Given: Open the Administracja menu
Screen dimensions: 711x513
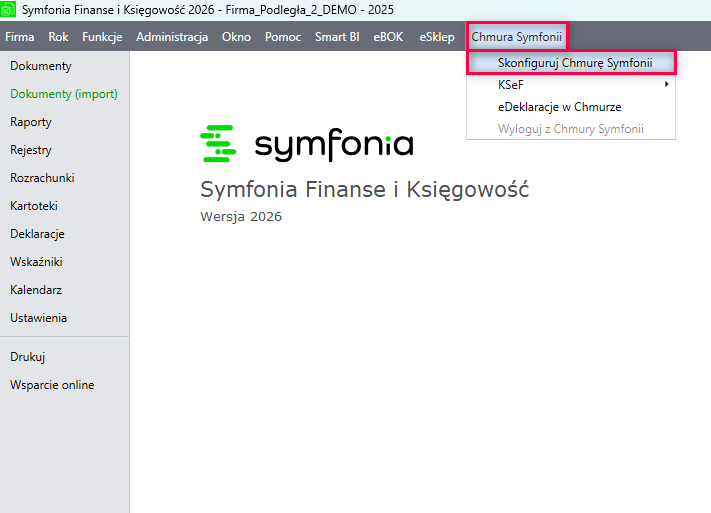Looking at the screenshot, I should 172,37.
